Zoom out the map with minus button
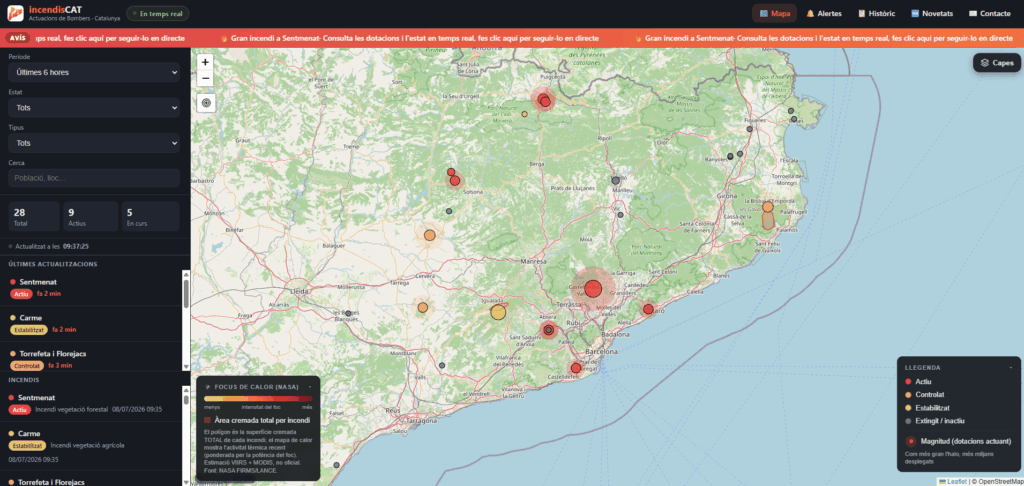Screen dimensions: 1024x486 pos(205,78)
